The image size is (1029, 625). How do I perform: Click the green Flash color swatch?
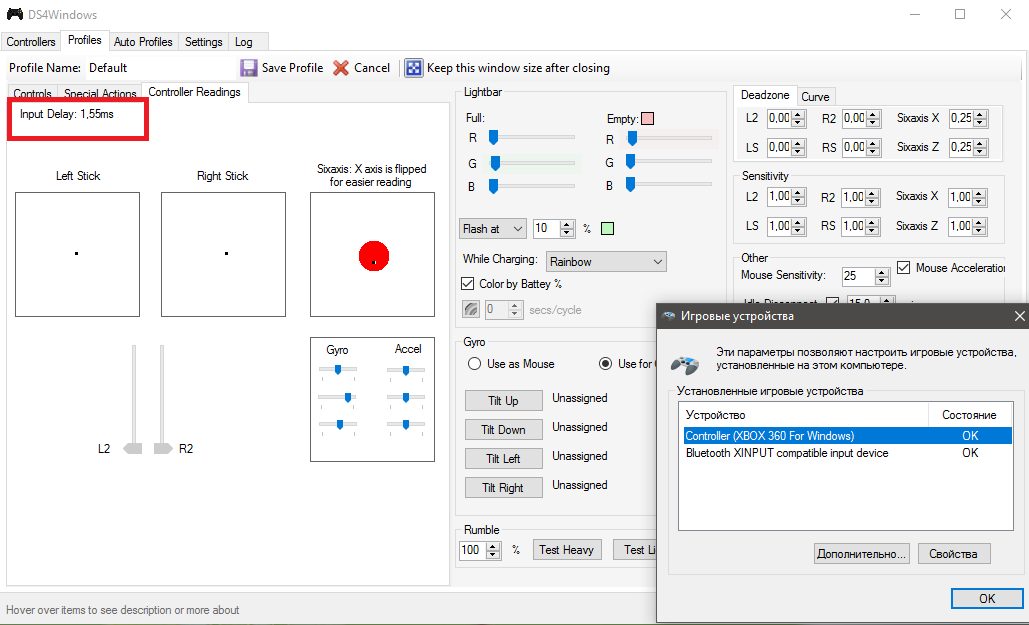tap(607, 228)
